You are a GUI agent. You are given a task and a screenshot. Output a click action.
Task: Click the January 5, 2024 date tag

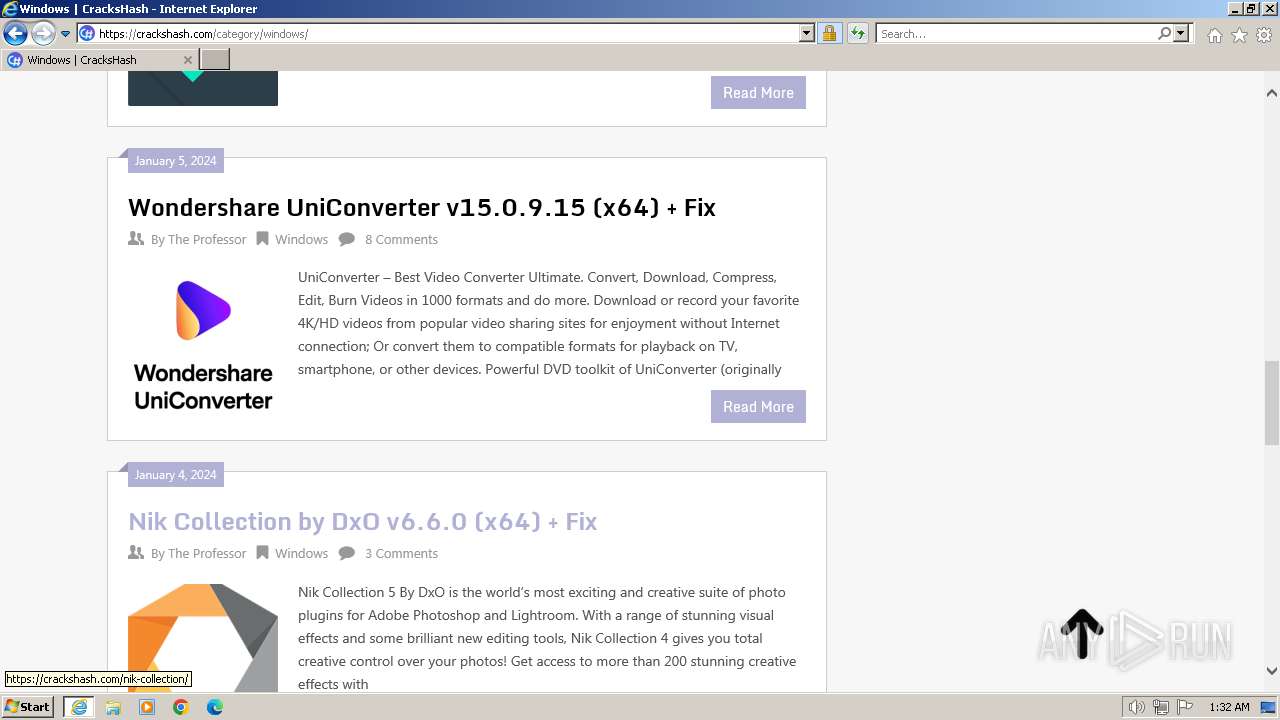click(x=175, y=161)
